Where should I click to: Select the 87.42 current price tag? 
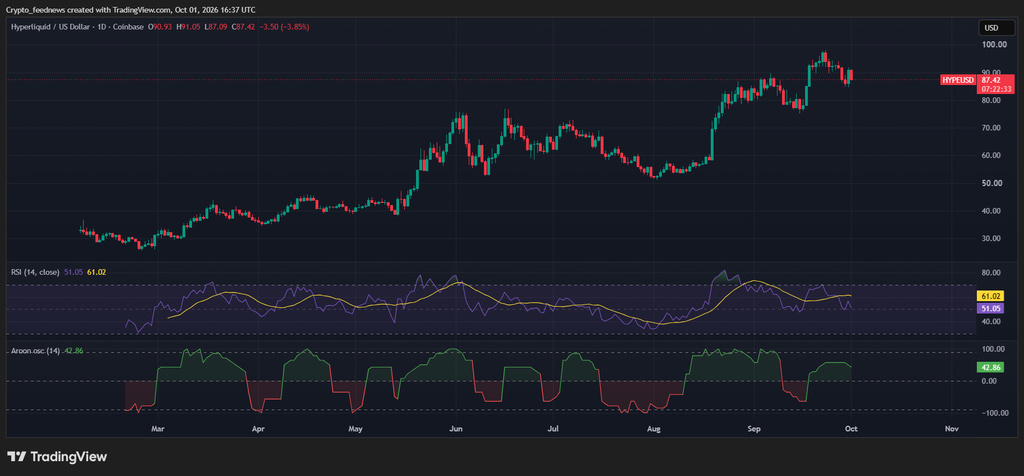pyautogui.click(x=990, y=80)
